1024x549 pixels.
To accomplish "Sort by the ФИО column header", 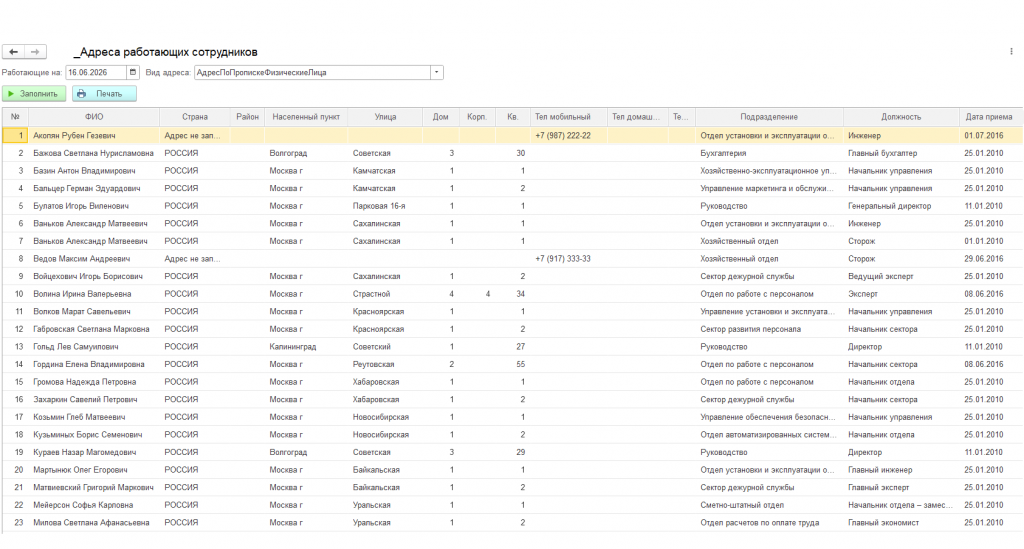I will click(x=94, y=117).
